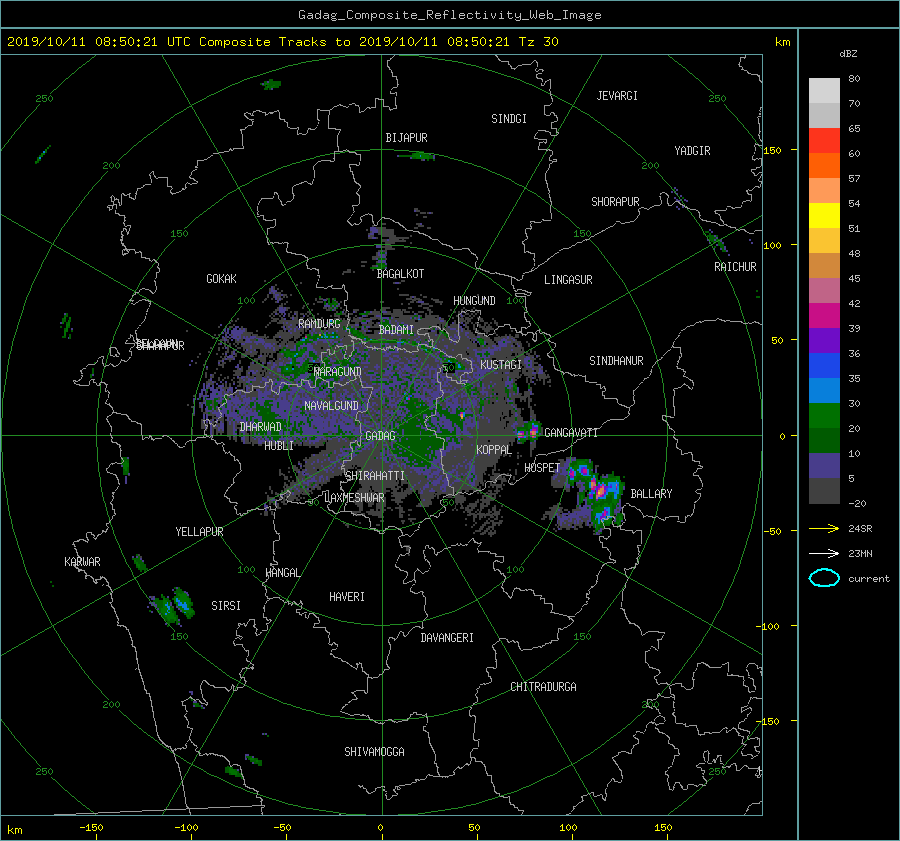Click the RAMDURG city label
This screenshot has width=900, height=841.
319,324
